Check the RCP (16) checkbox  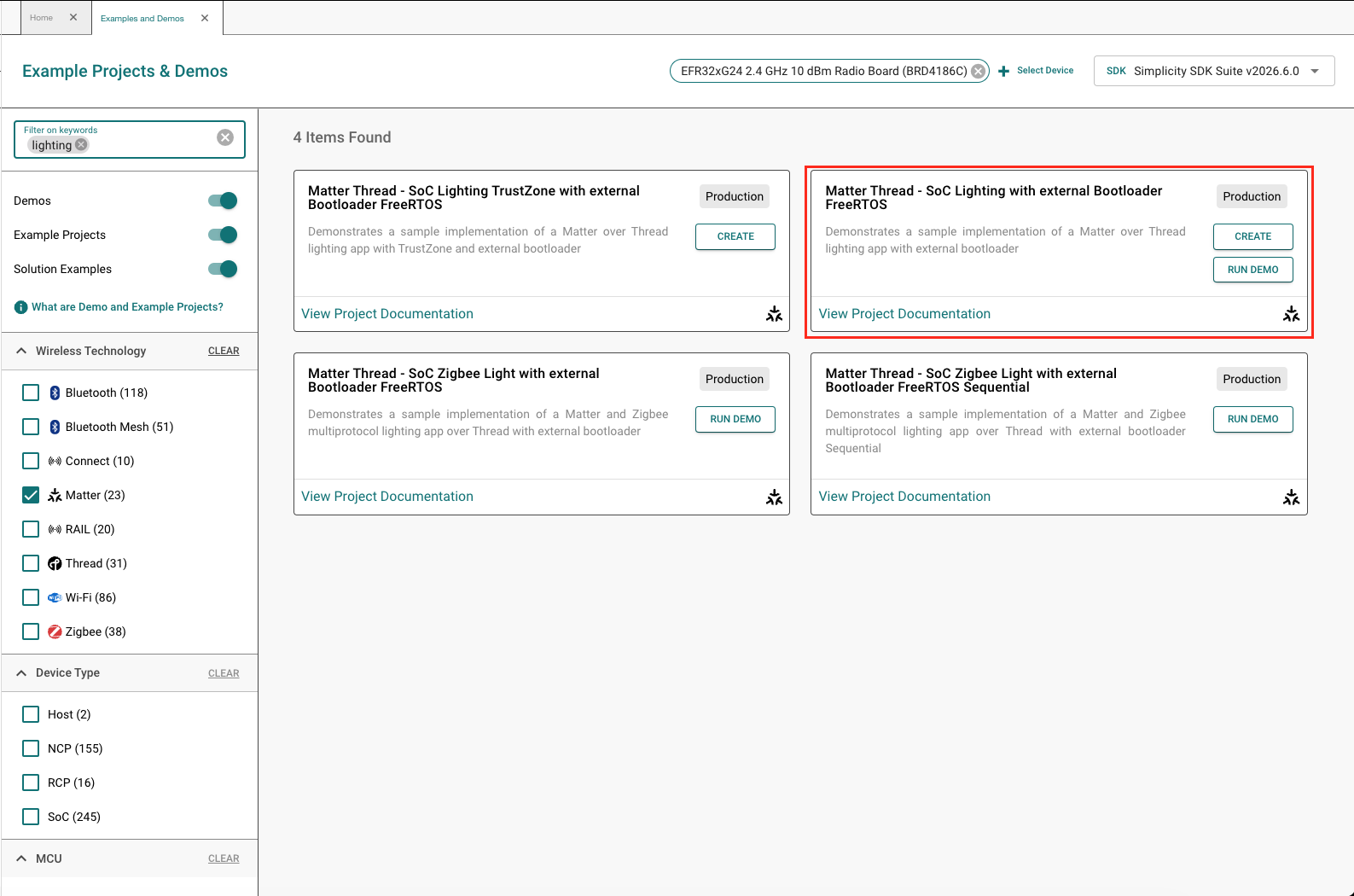click(x=31, y=783)
